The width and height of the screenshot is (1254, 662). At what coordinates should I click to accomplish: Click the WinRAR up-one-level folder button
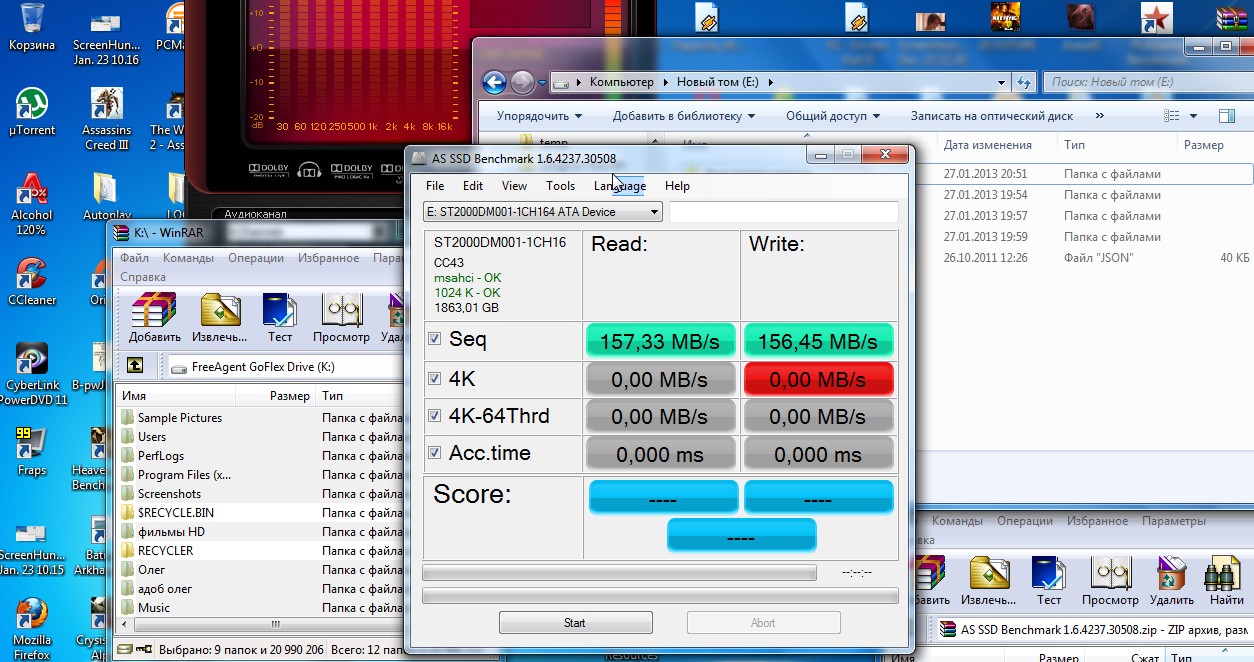[x=134, y=366]
